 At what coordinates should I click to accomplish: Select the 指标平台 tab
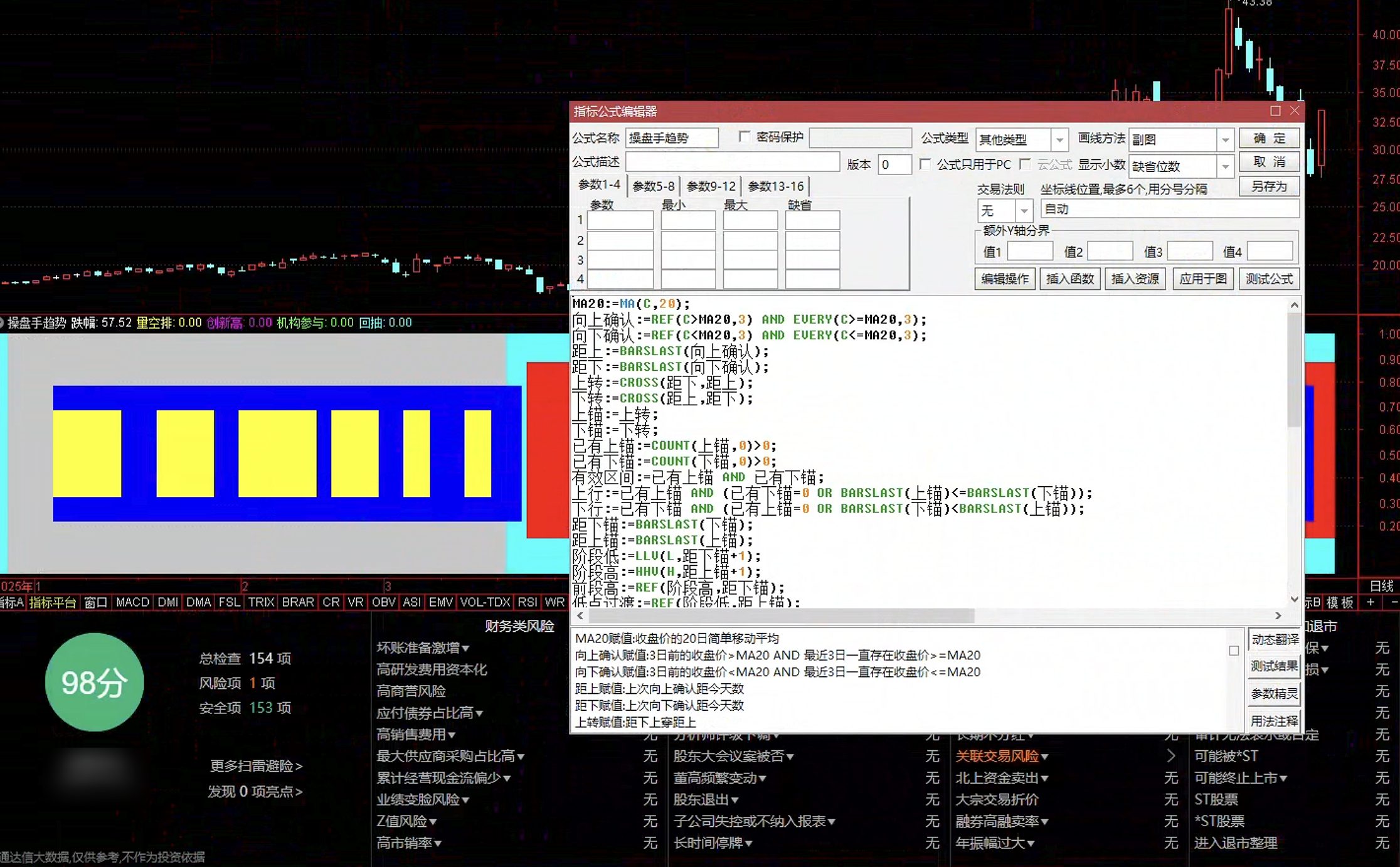click(53, 602)
